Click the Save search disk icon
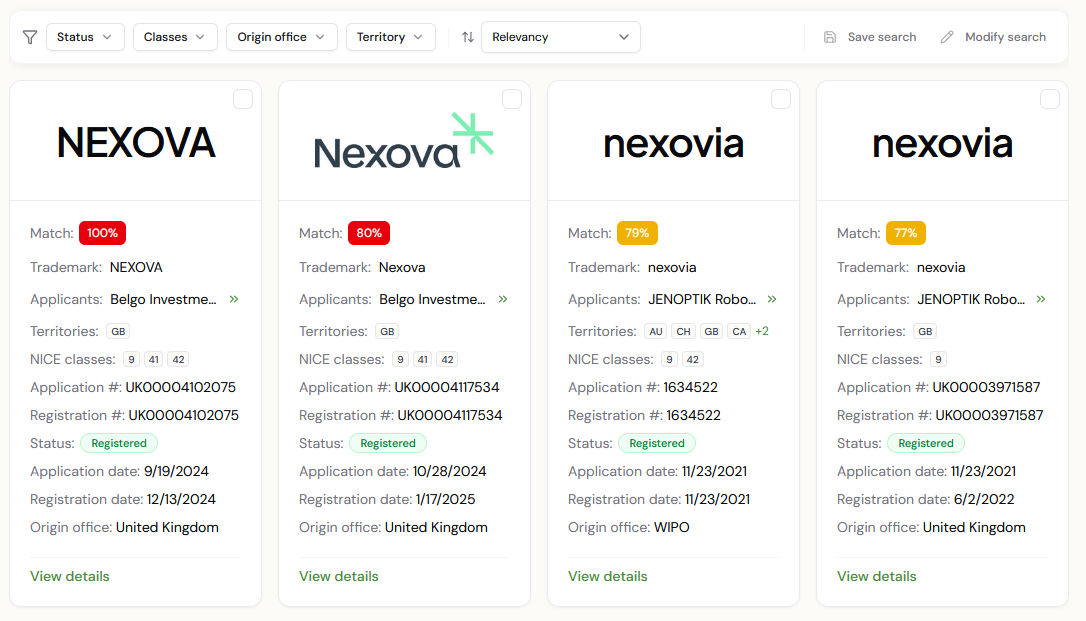 tap(830, 37)
